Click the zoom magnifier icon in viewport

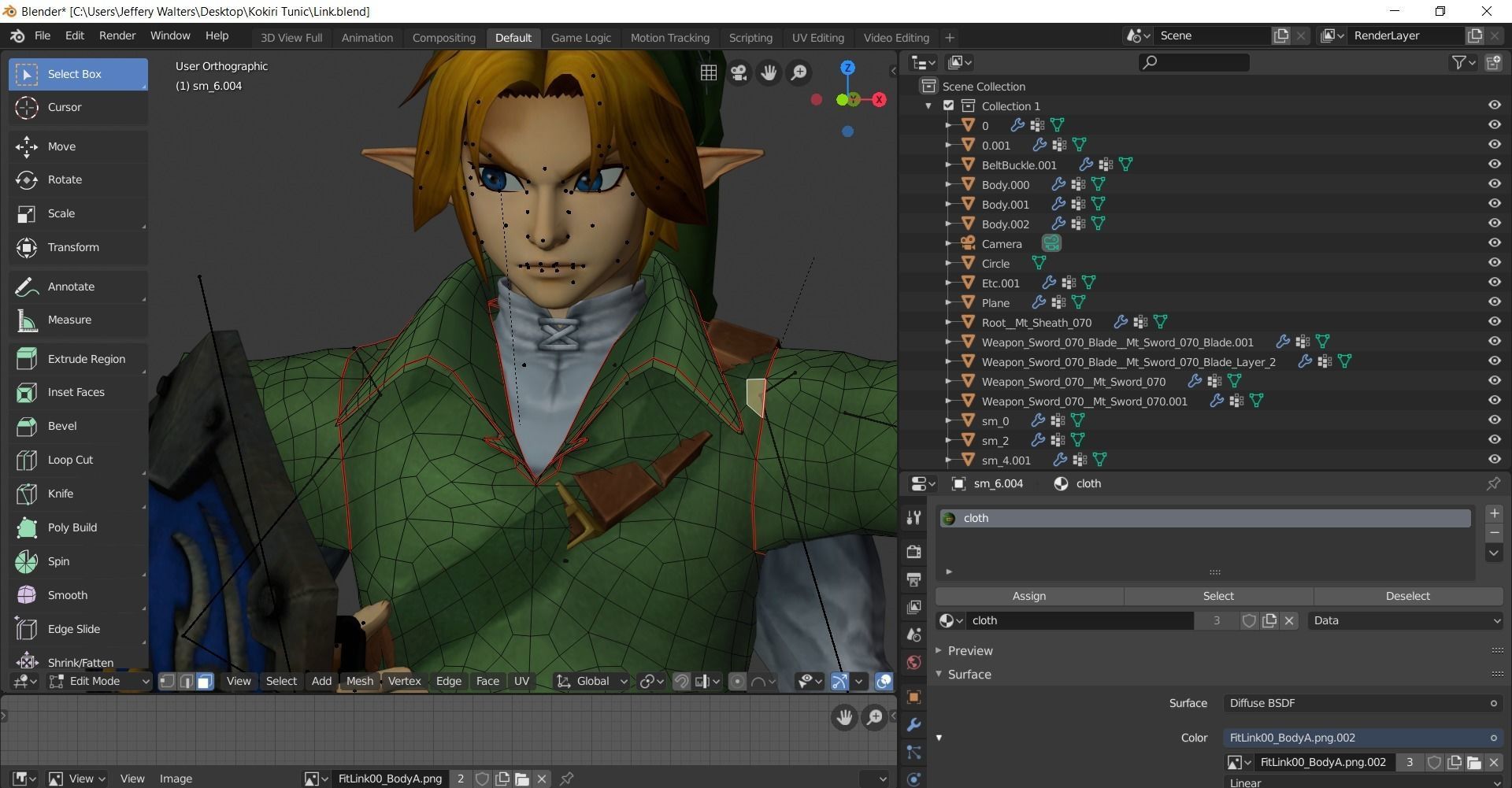tap(799, 72)
